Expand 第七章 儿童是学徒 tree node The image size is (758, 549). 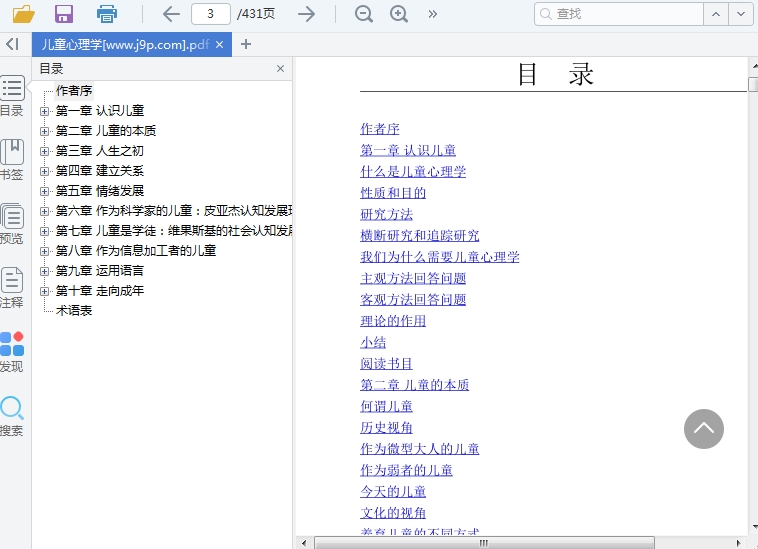click(44, 231)
